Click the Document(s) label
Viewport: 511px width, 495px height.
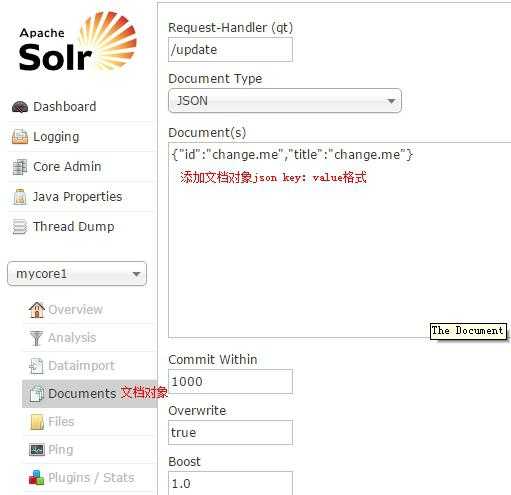(x=207, y=133)
